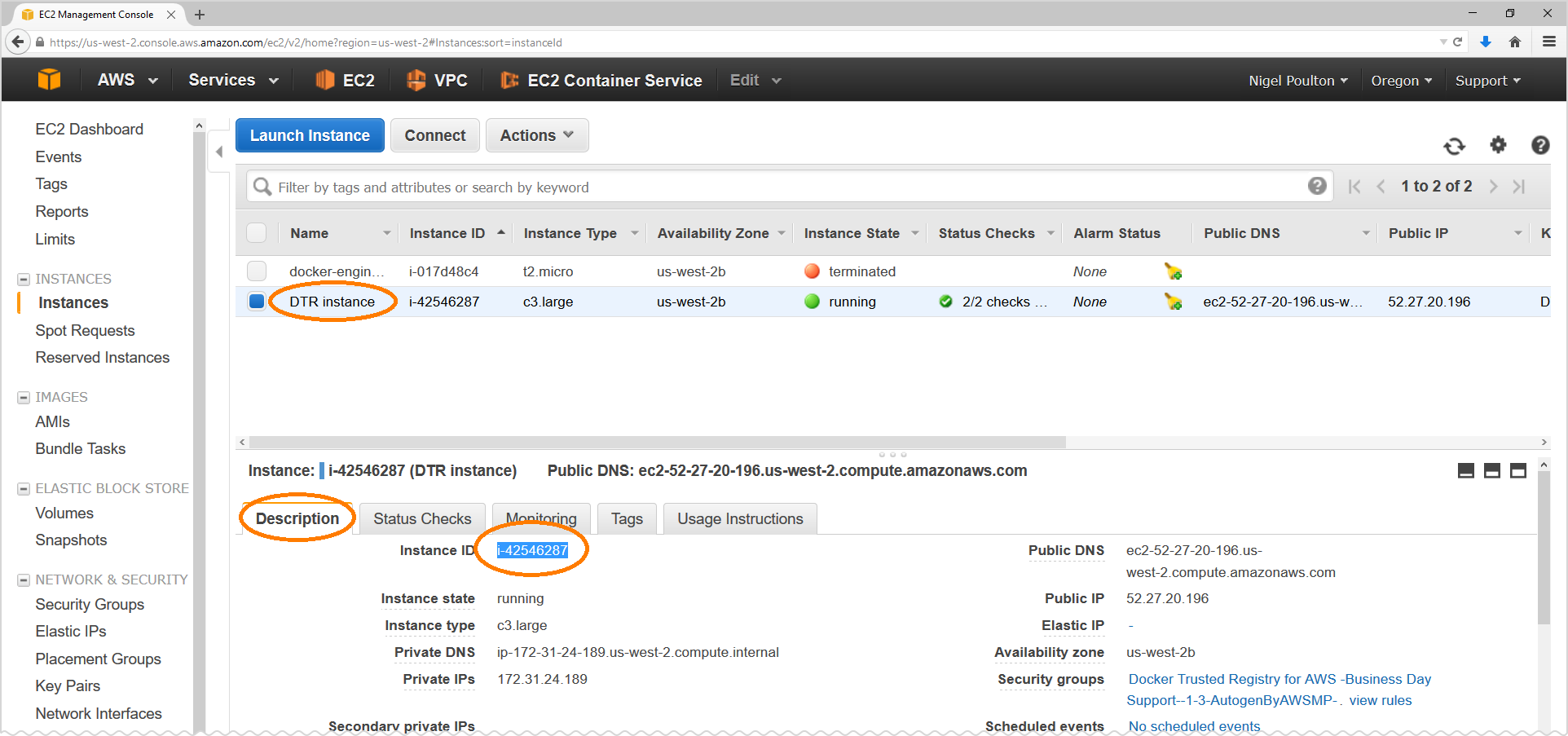Click the search filter help icon
1568x736 pixels.
coord(1317,187)
